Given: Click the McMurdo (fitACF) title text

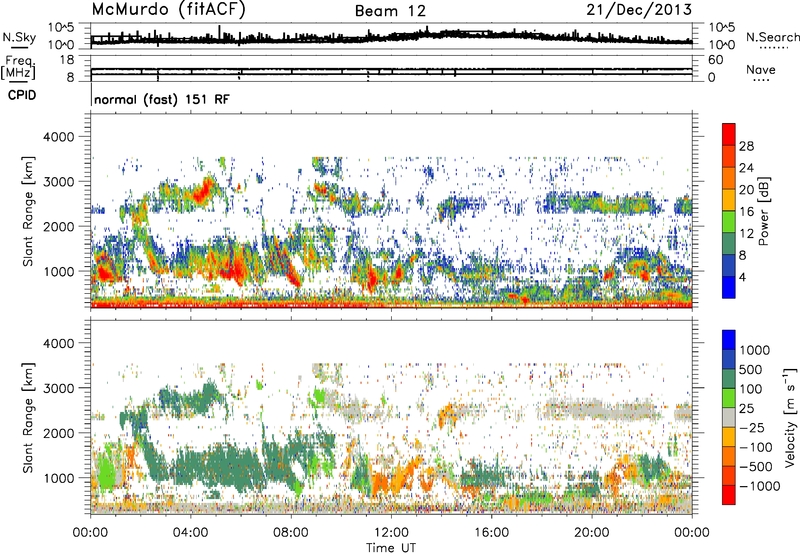Looking at the screenshot, I should [x=168, y=10].
